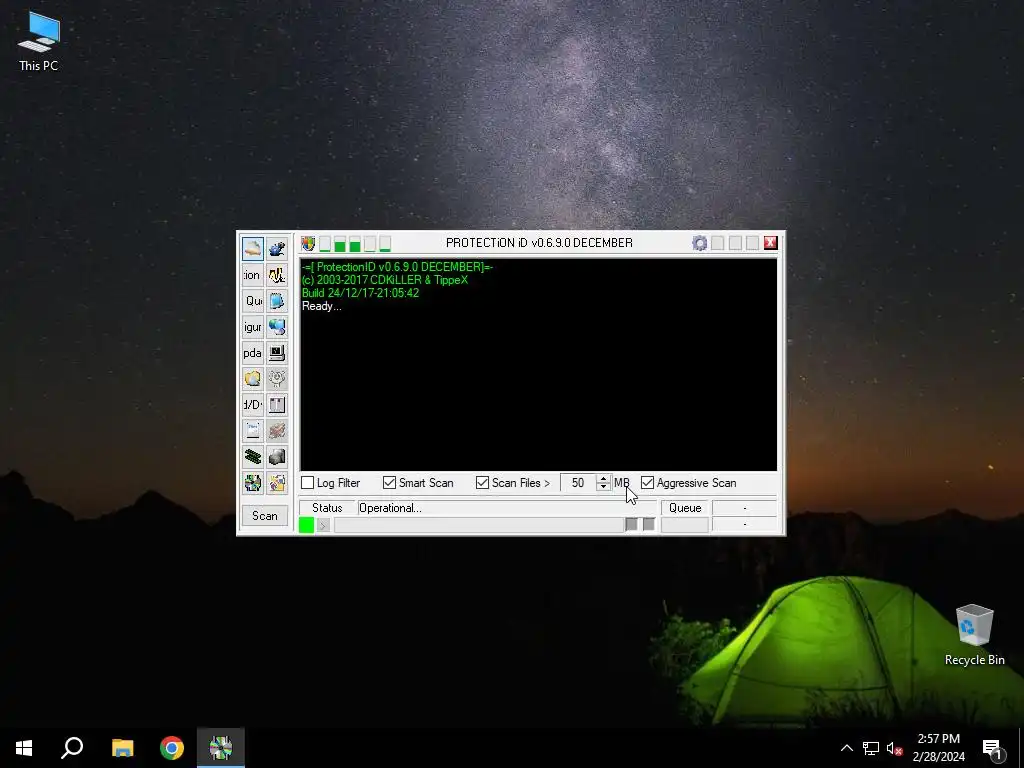This screenshot has height=768, width=1024.
Task: Click the truncated 'Qu' sidebar button
Action: (253, 301)
